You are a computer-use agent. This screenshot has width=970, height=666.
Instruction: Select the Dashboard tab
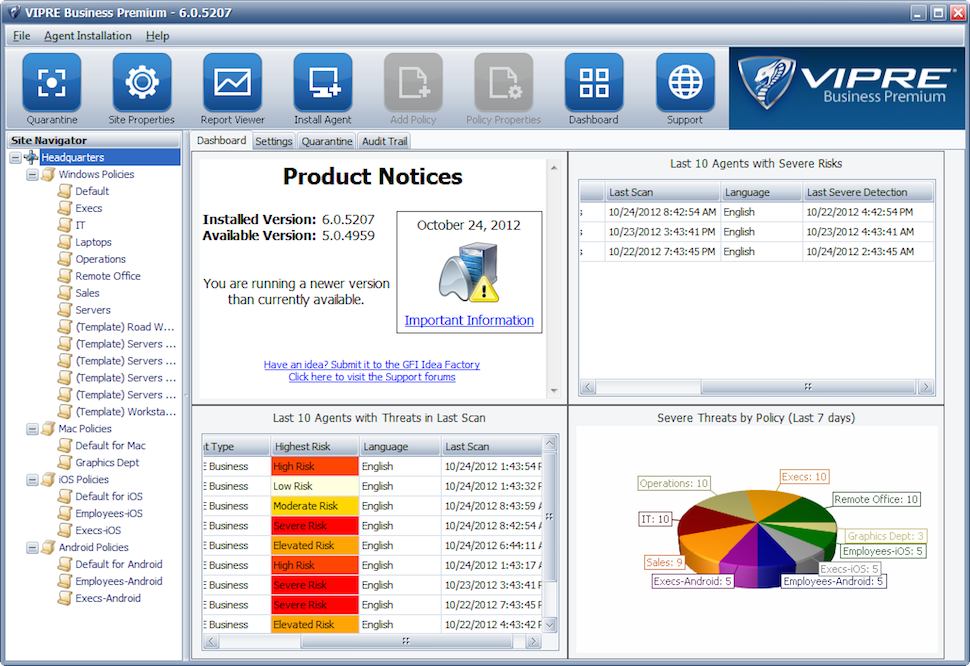221,140
